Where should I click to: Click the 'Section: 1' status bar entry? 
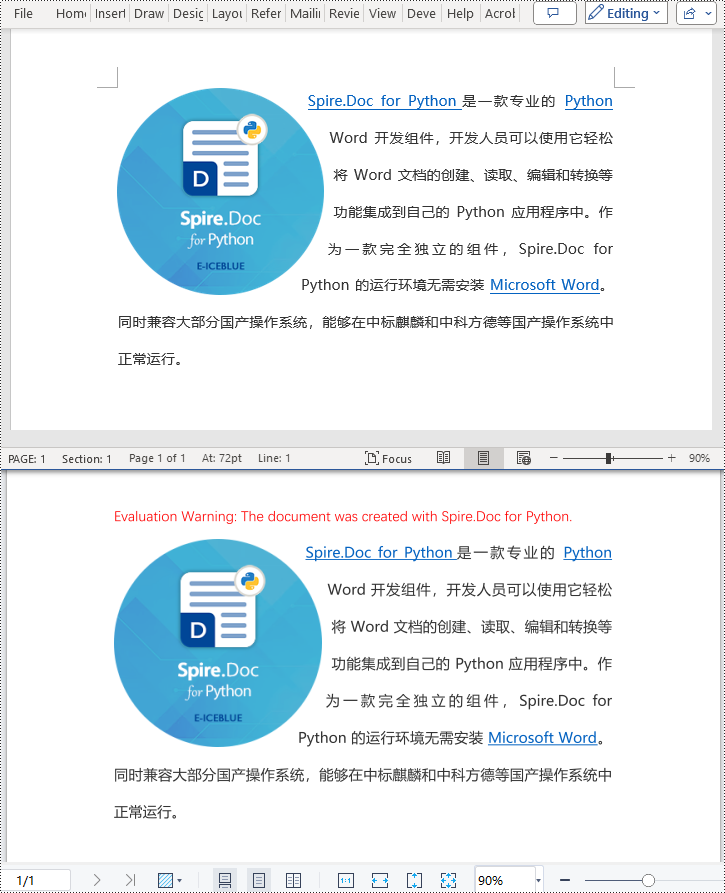click(x=87, y=458)
